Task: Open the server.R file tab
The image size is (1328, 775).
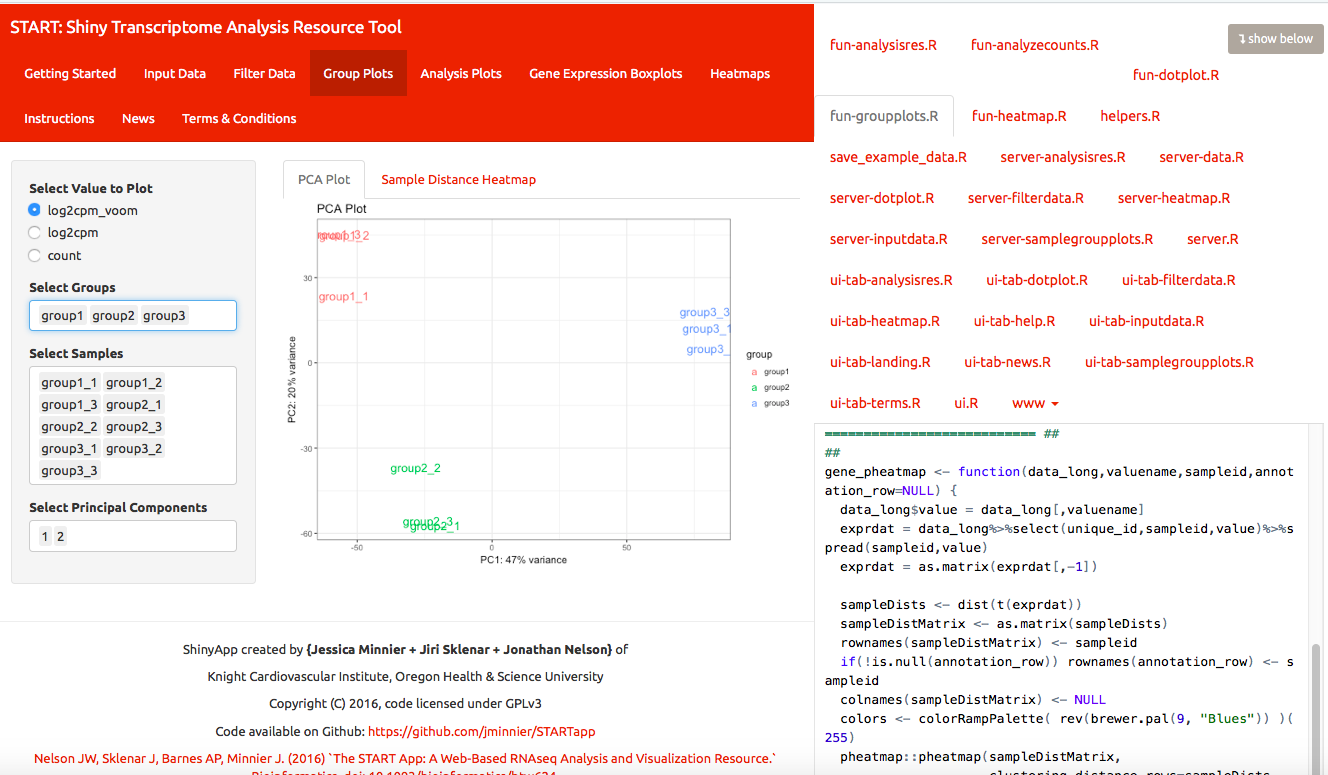Action: (x=1213, y=239)
